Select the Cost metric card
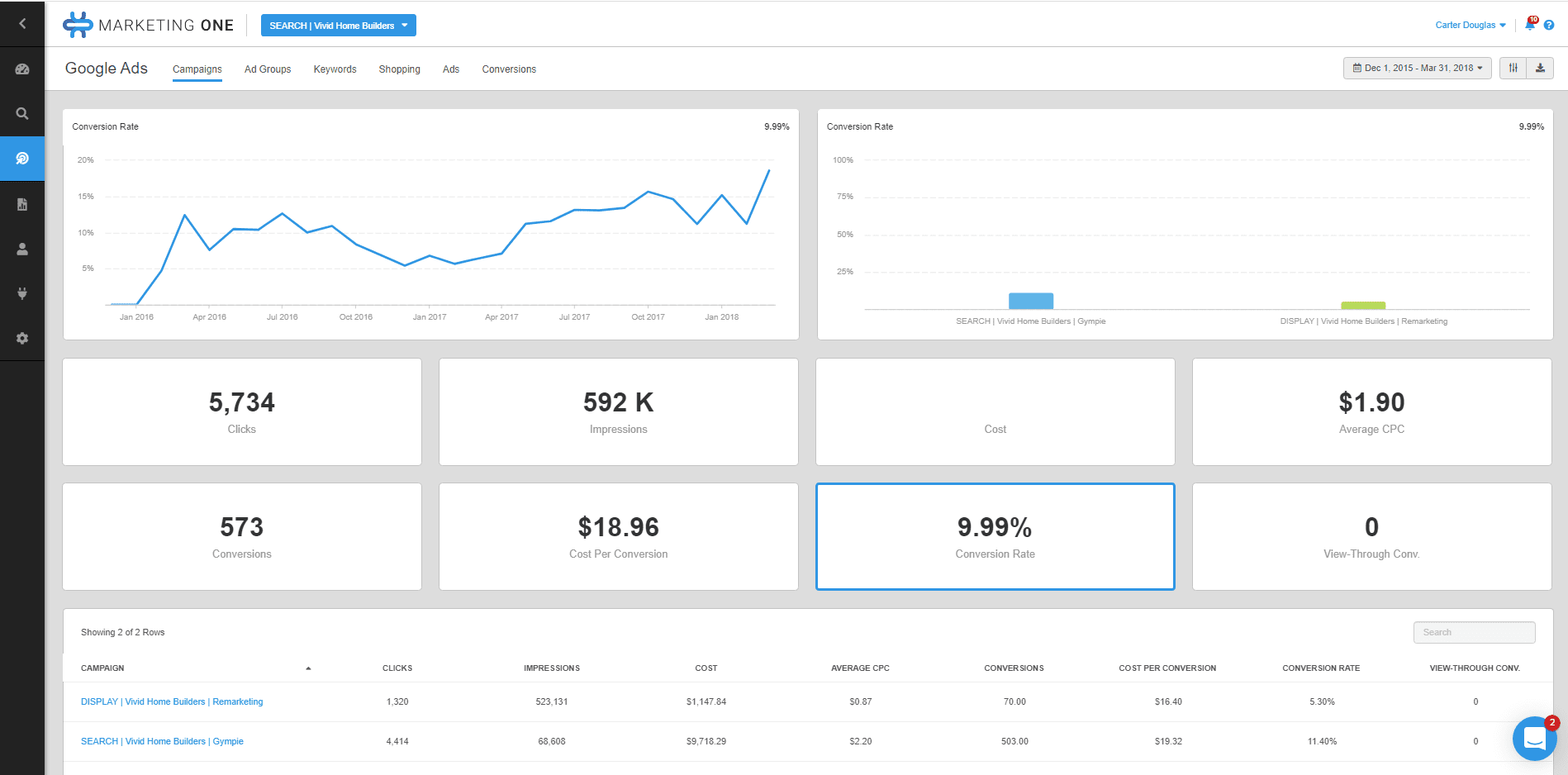 pos(995,411)
